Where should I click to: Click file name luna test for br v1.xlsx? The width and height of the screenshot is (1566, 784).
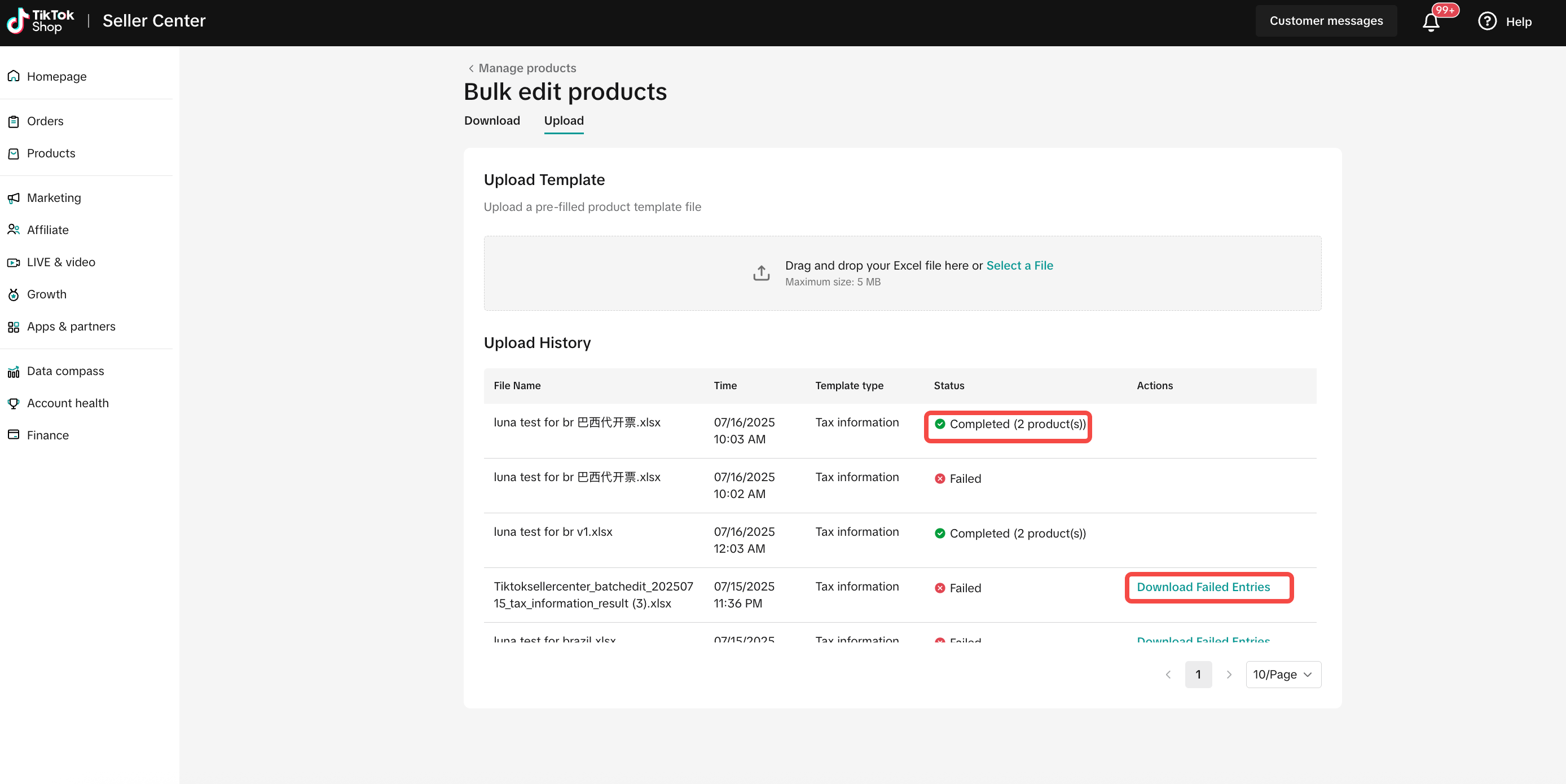pyautogui.click(x=553, y=532)
